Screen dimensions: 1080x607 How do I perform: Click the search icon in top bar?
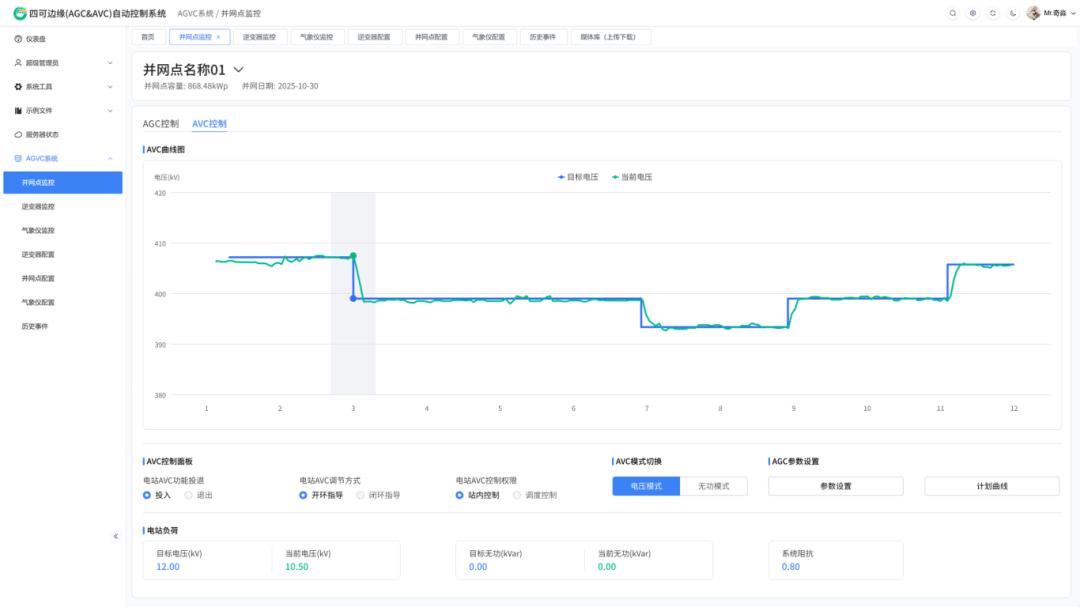pos(953,13)
